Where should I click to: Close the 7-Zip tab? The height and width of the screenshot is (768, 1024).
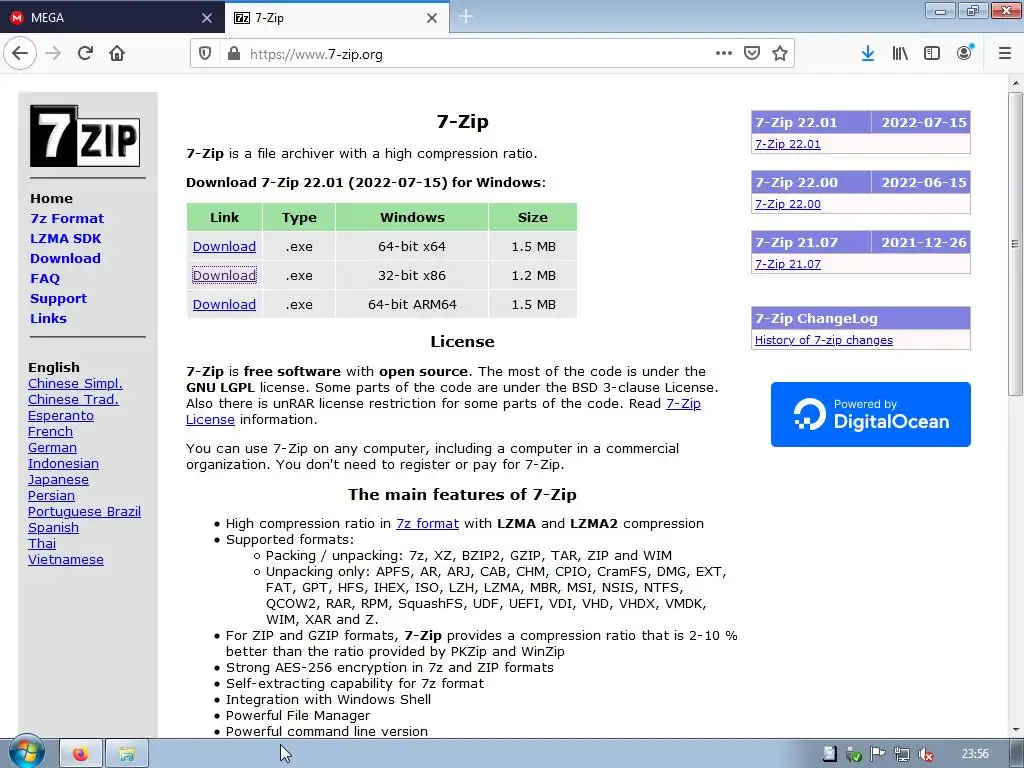coord(432,18)
